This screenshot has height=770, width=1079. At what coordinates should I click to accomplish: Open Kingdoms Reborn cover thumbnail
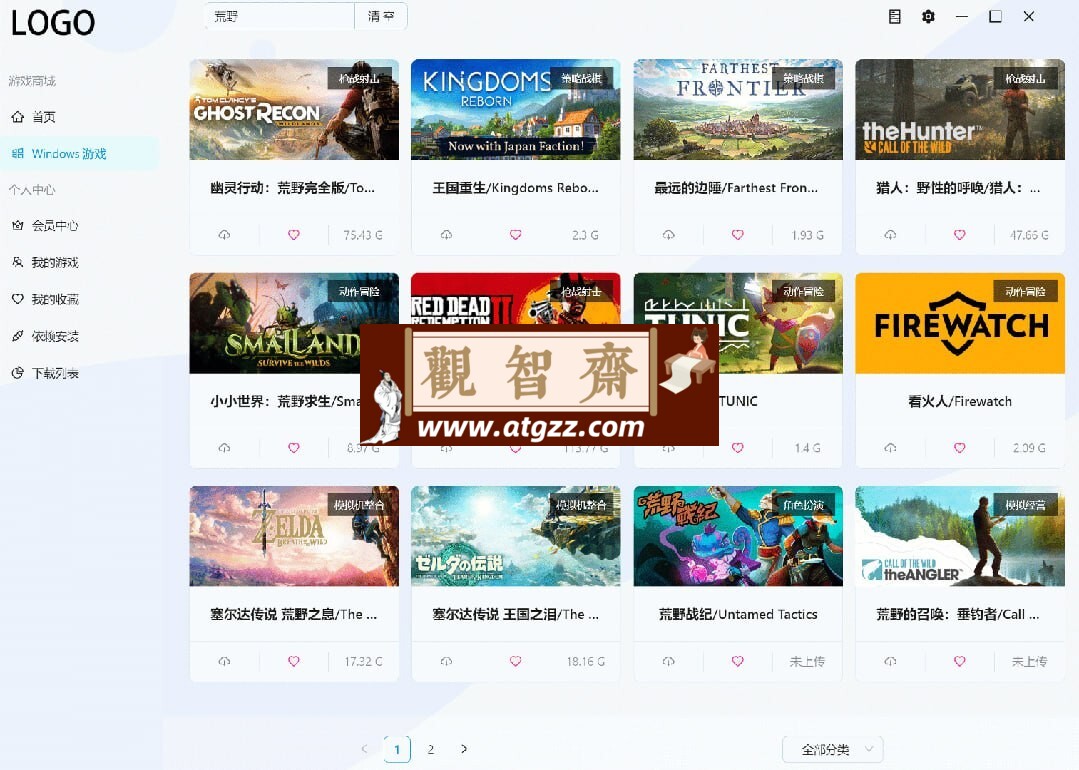(515, 109)
